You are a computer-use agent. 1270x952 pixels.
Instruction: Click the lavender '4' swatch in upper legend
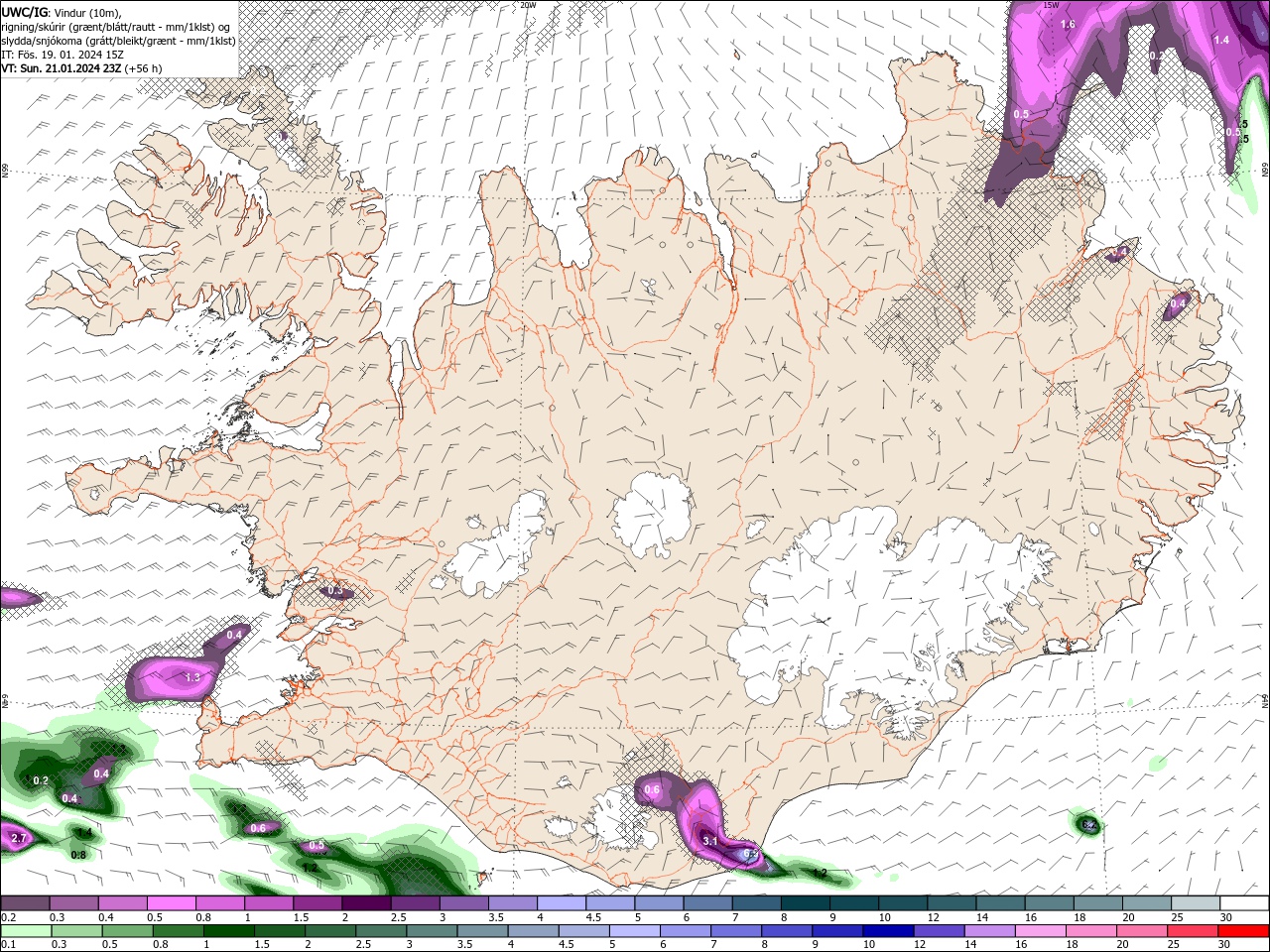pyautogui.click(x=562, y=903)
